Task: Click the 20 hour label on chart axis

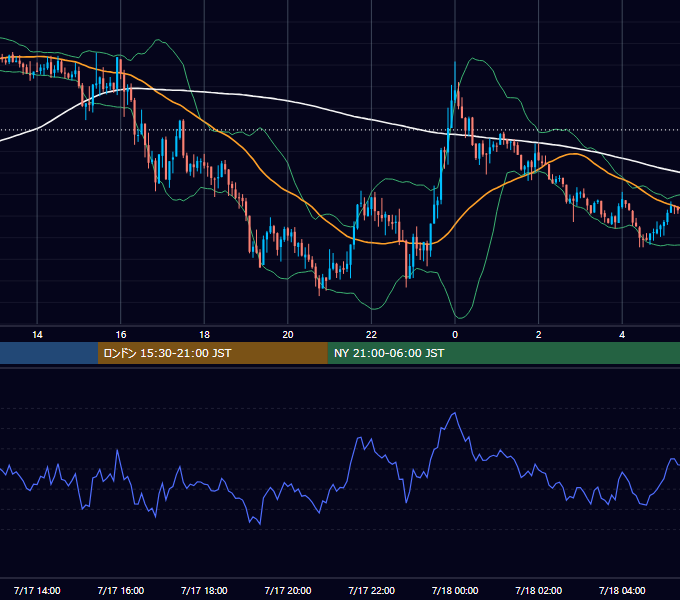Action: point(288,335)
